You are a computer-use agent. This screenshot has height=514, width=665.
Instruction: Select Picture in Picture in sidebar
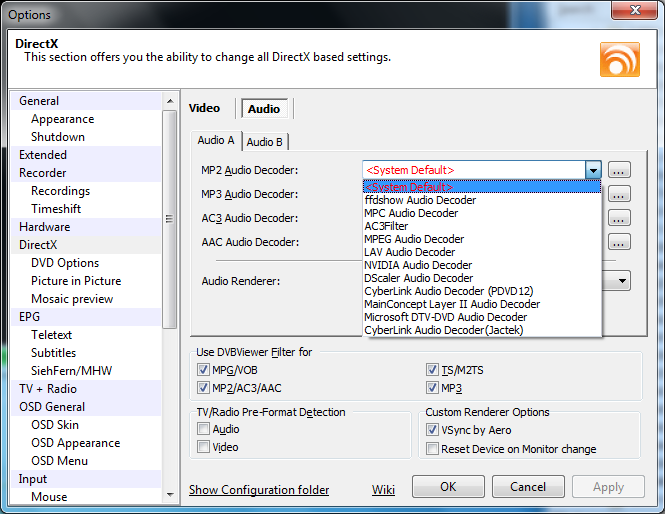[76, 281]
